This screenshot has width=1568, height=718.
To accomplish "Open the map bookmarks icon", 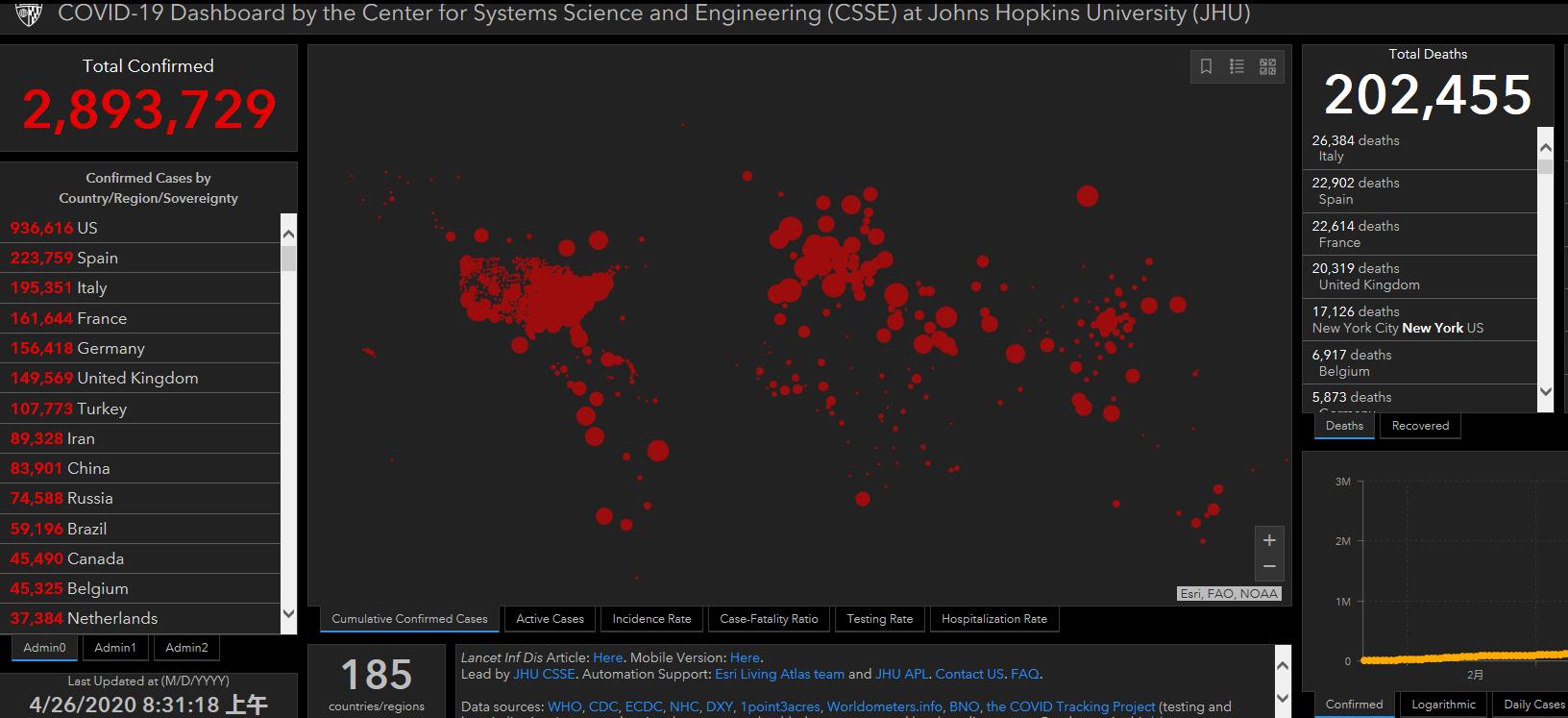I will click(x=1207, y=66).
